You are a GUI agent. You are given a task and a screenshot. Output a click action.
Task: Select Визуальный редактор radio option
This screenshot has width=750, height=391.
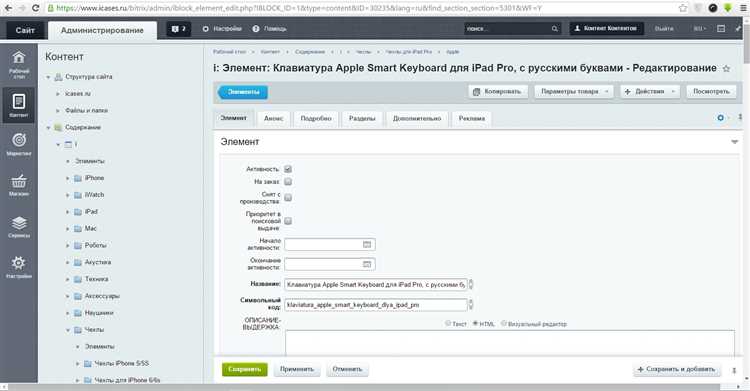point(504,324)
